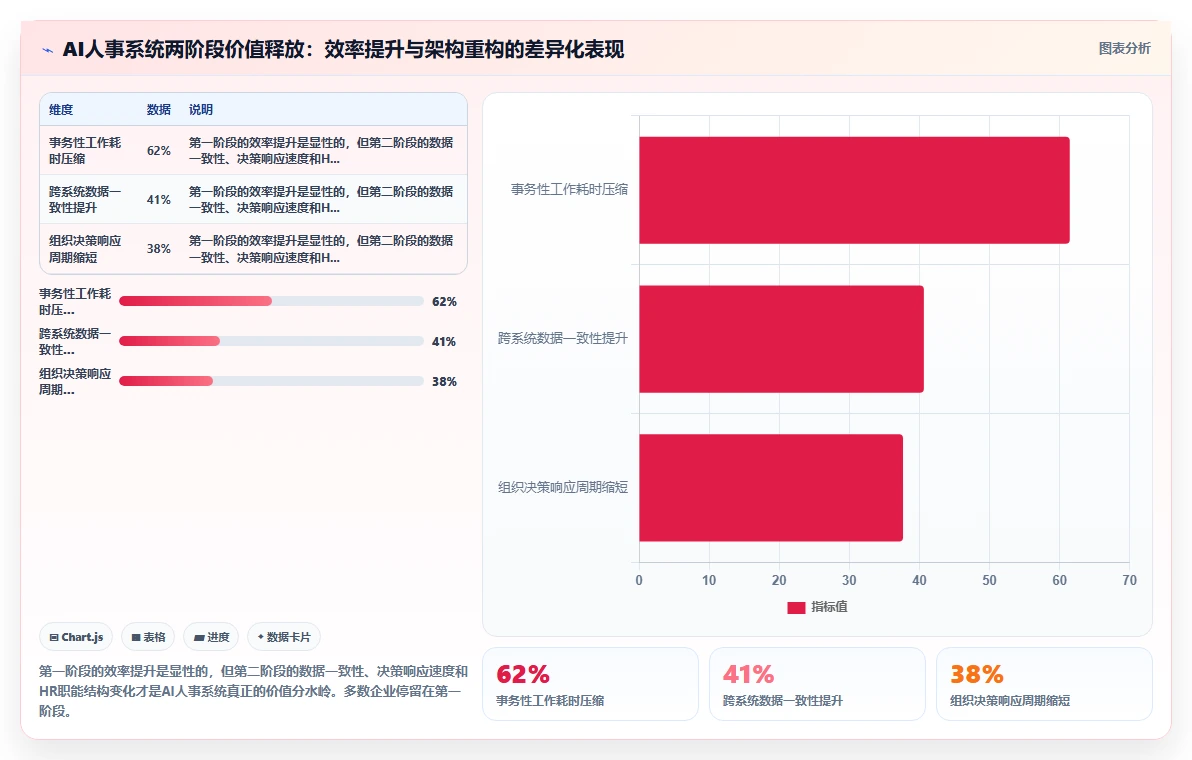Click table cell 事务性工作耗时压缩
Screen dimensions: 1192x760
[85, 150]
